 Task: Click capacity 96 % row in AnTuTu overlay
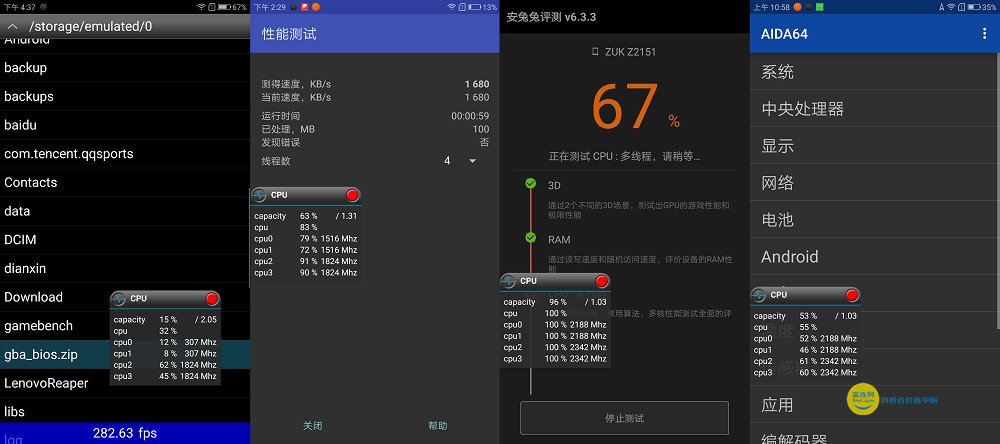point(555,302)
